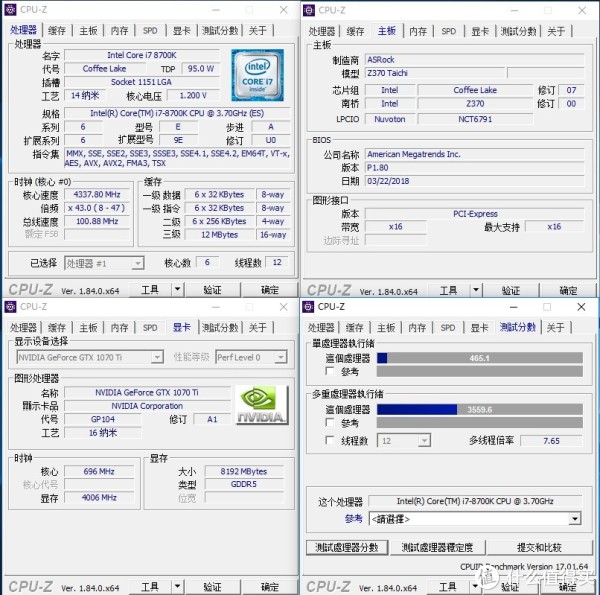Close the graphics CPU-Z window
The height and width of the screenshot is (595, 600).
click(284, 306)
